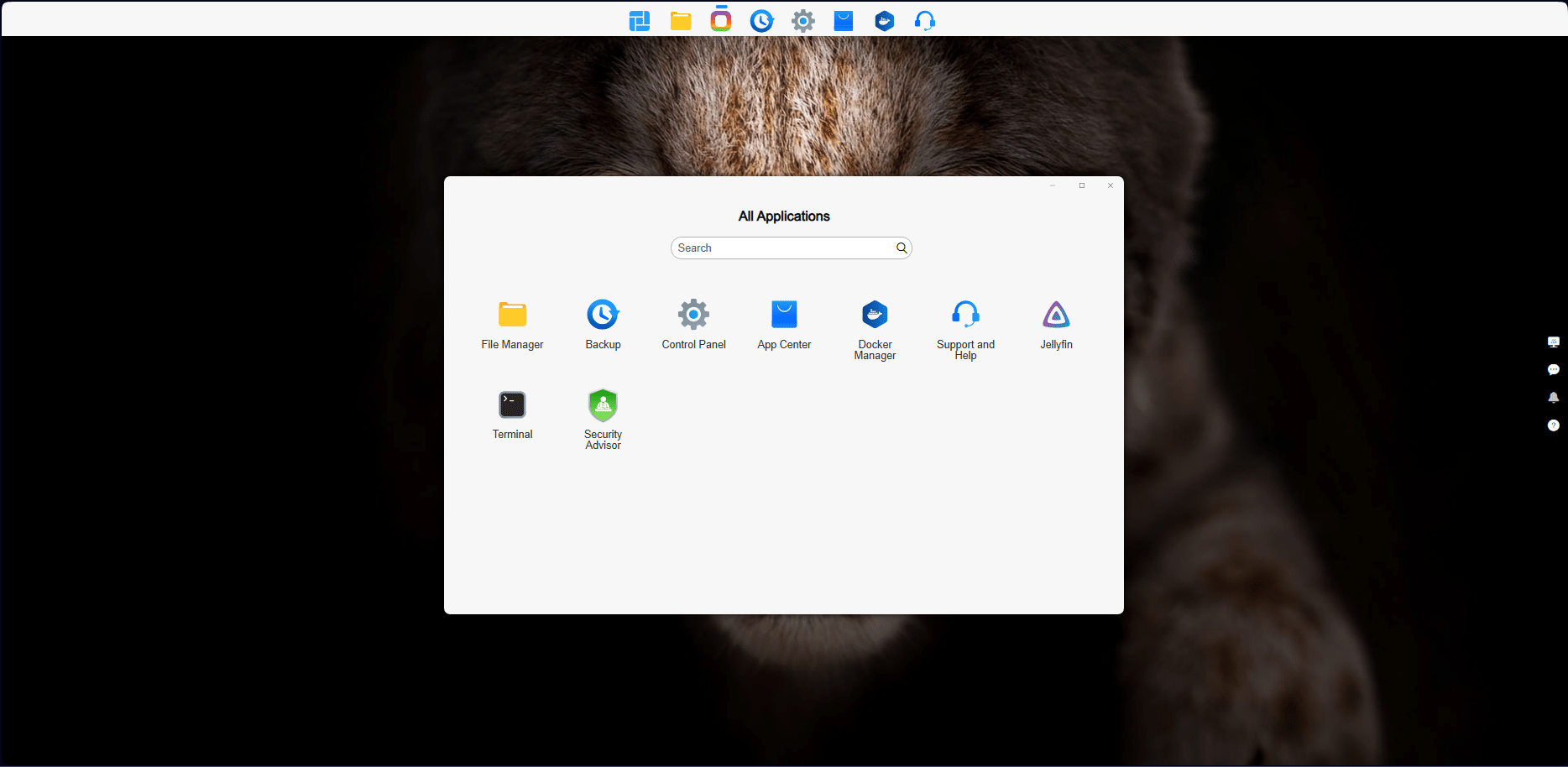This screenshot has width=1568, height=767.
Task: Open the Docker whale icon in top bar
Action: point(884,20)
